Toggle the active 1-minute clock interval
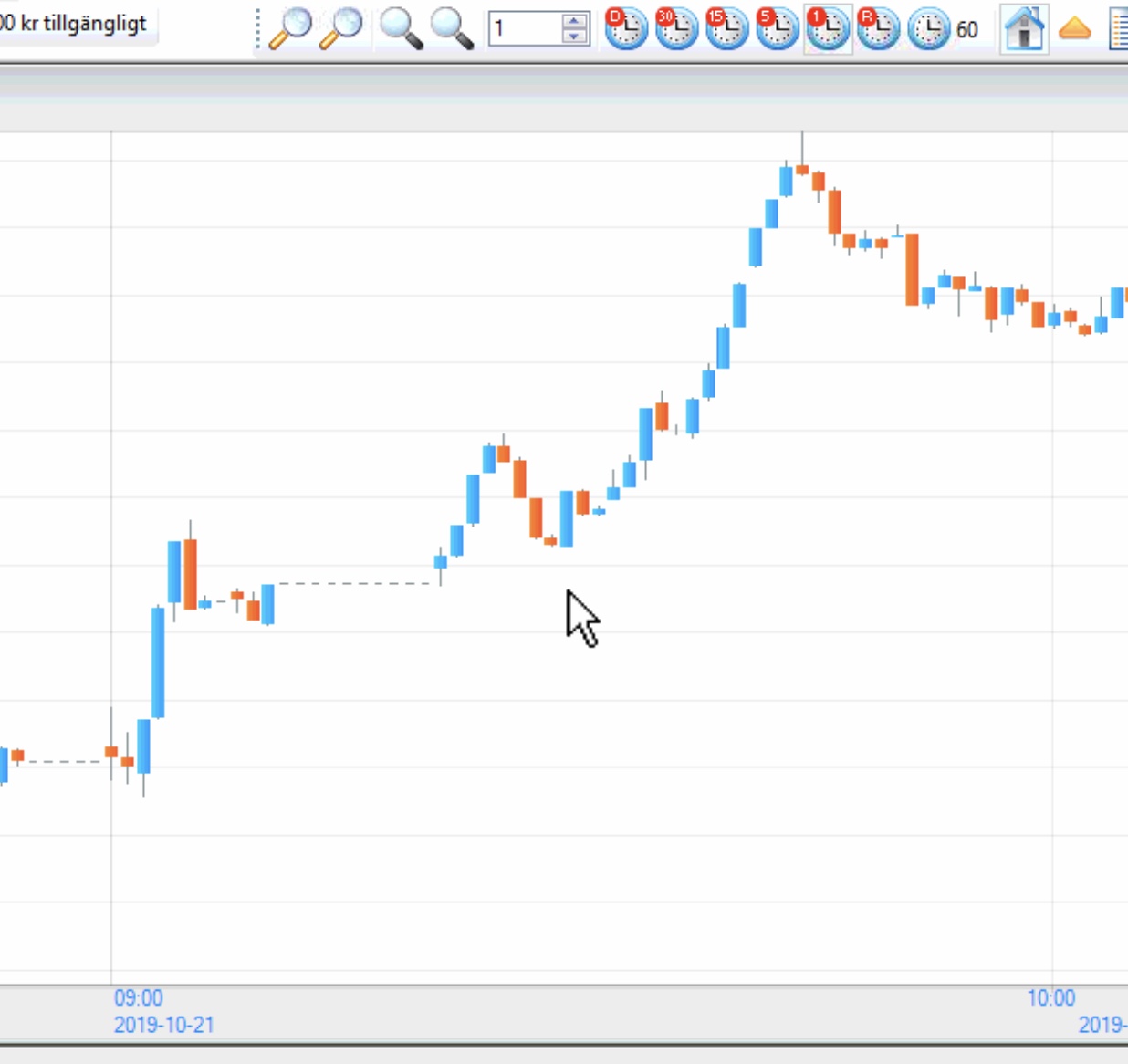 (828, 29)
